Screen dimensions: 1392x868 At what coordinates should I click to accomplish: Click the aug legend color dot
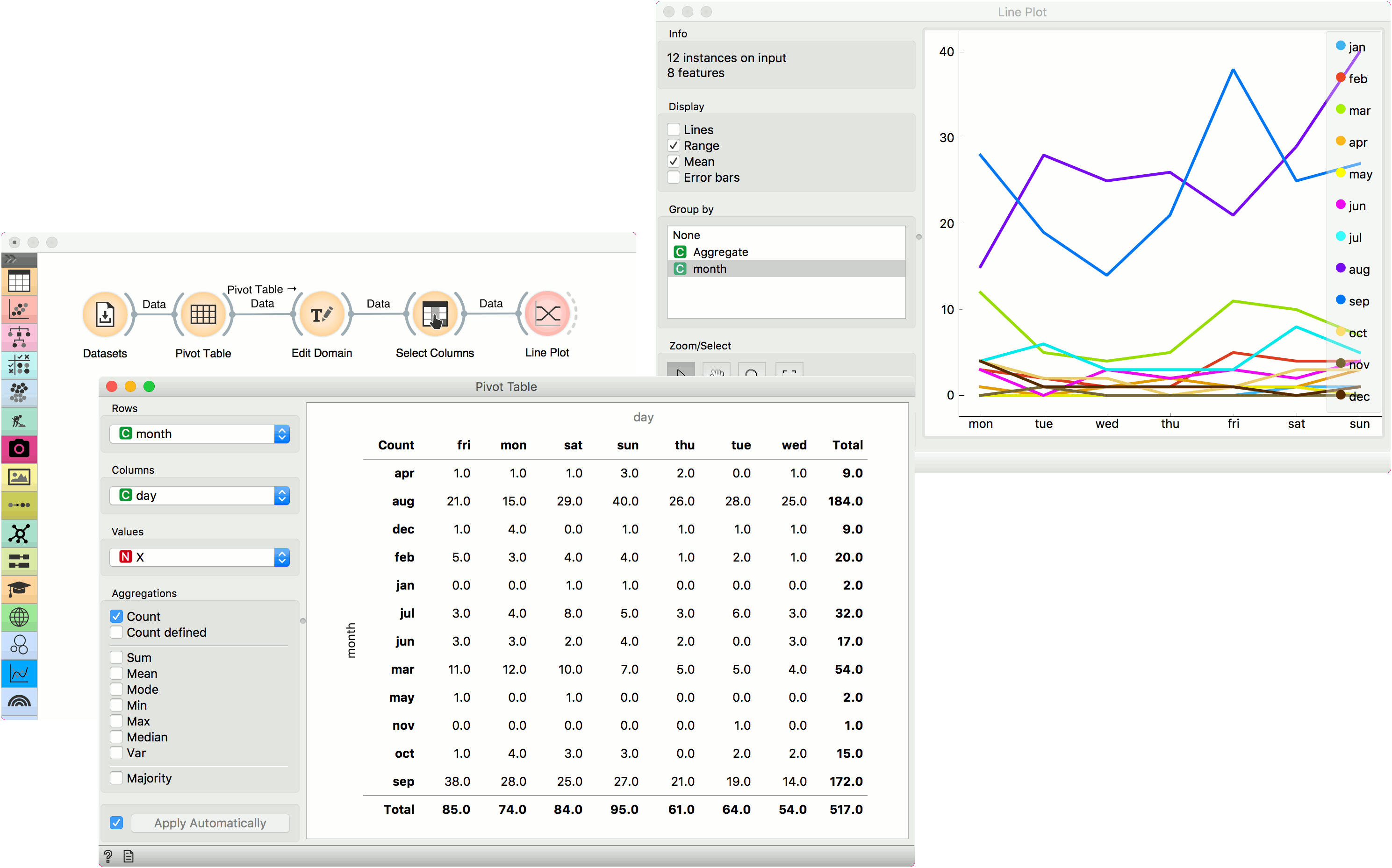[x=1340, y=268]
